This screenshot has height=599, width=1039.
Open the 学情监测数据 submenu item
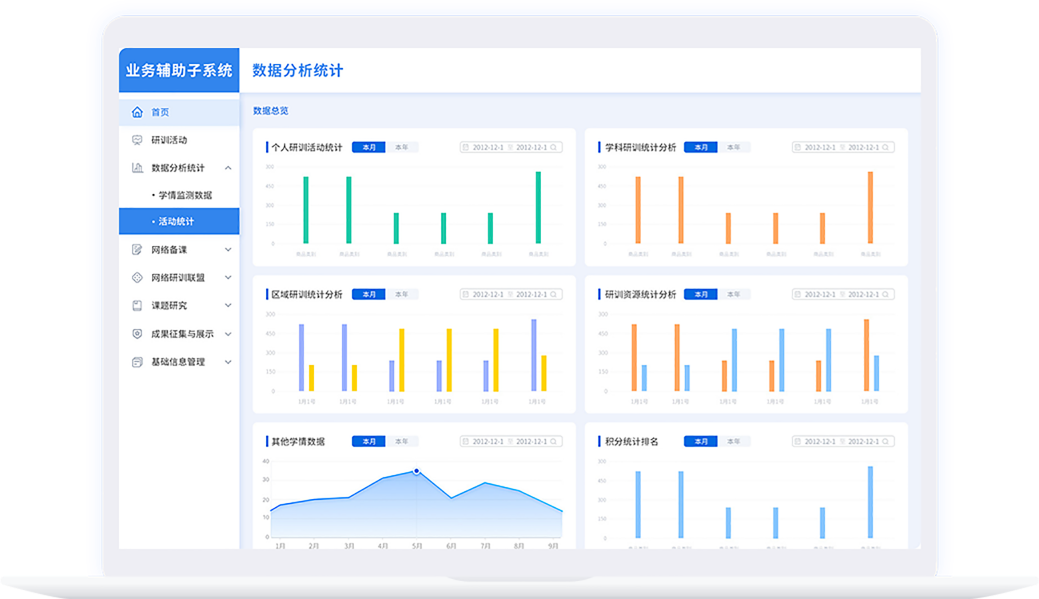[185, 195]
